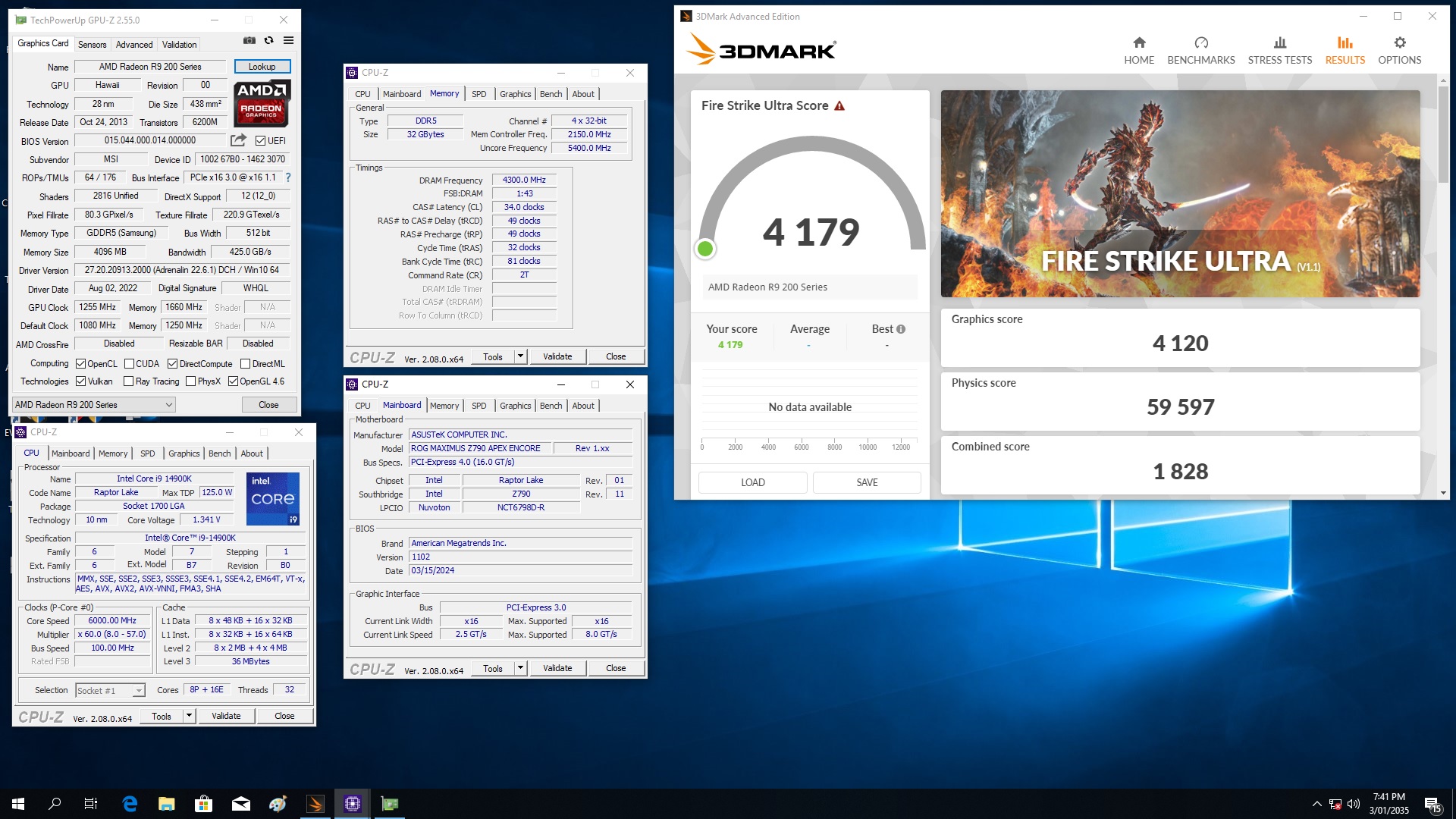Click the taskbar clock and date
Image resolution: width=1456 pixels, height=819 pixels.
coord(1389,804)
